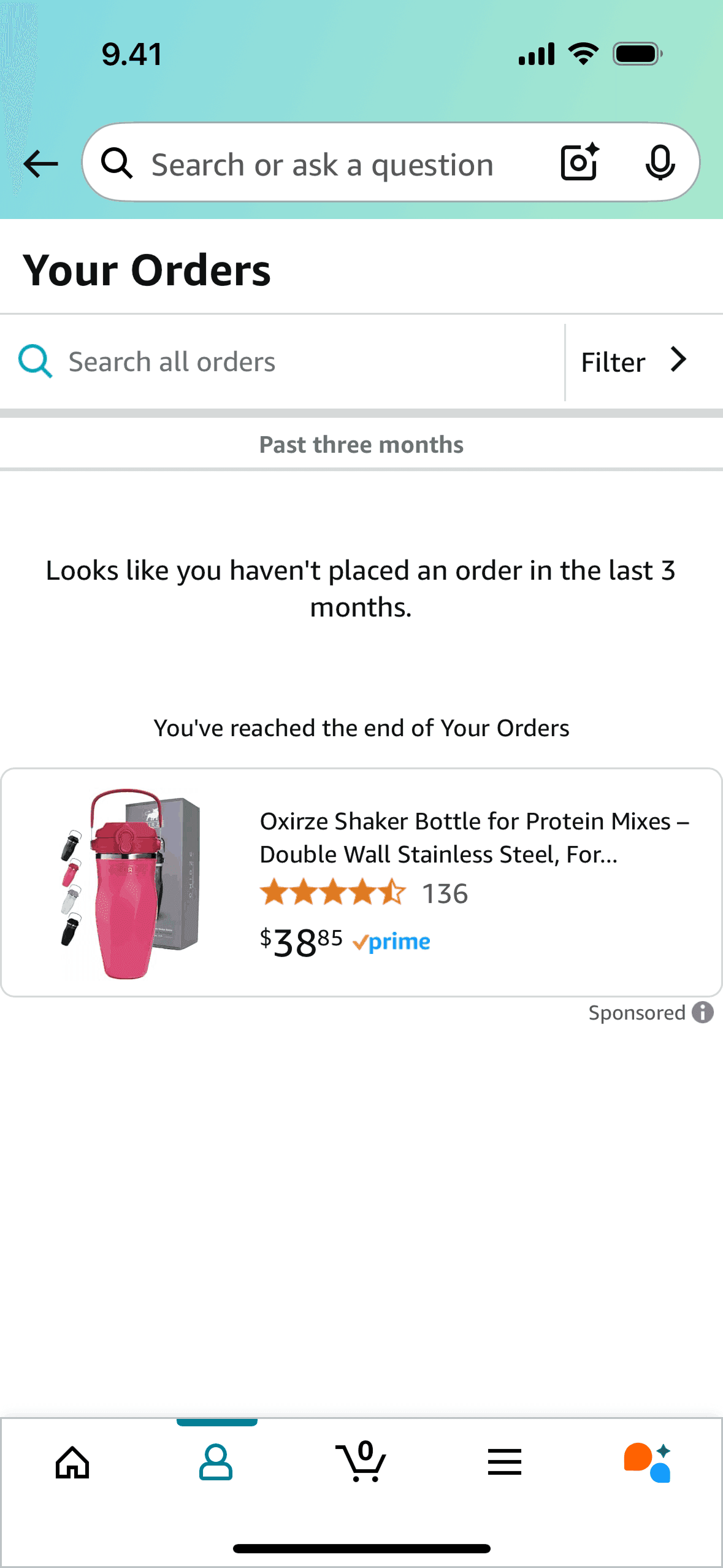View the shopping cart icon

click(x=361, y=1462)
